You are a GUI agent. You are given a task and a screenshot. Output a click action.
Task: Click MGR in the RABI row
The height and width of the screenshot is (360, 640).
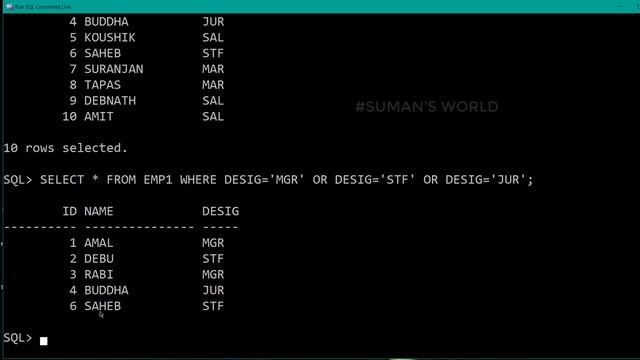[213, 275]
